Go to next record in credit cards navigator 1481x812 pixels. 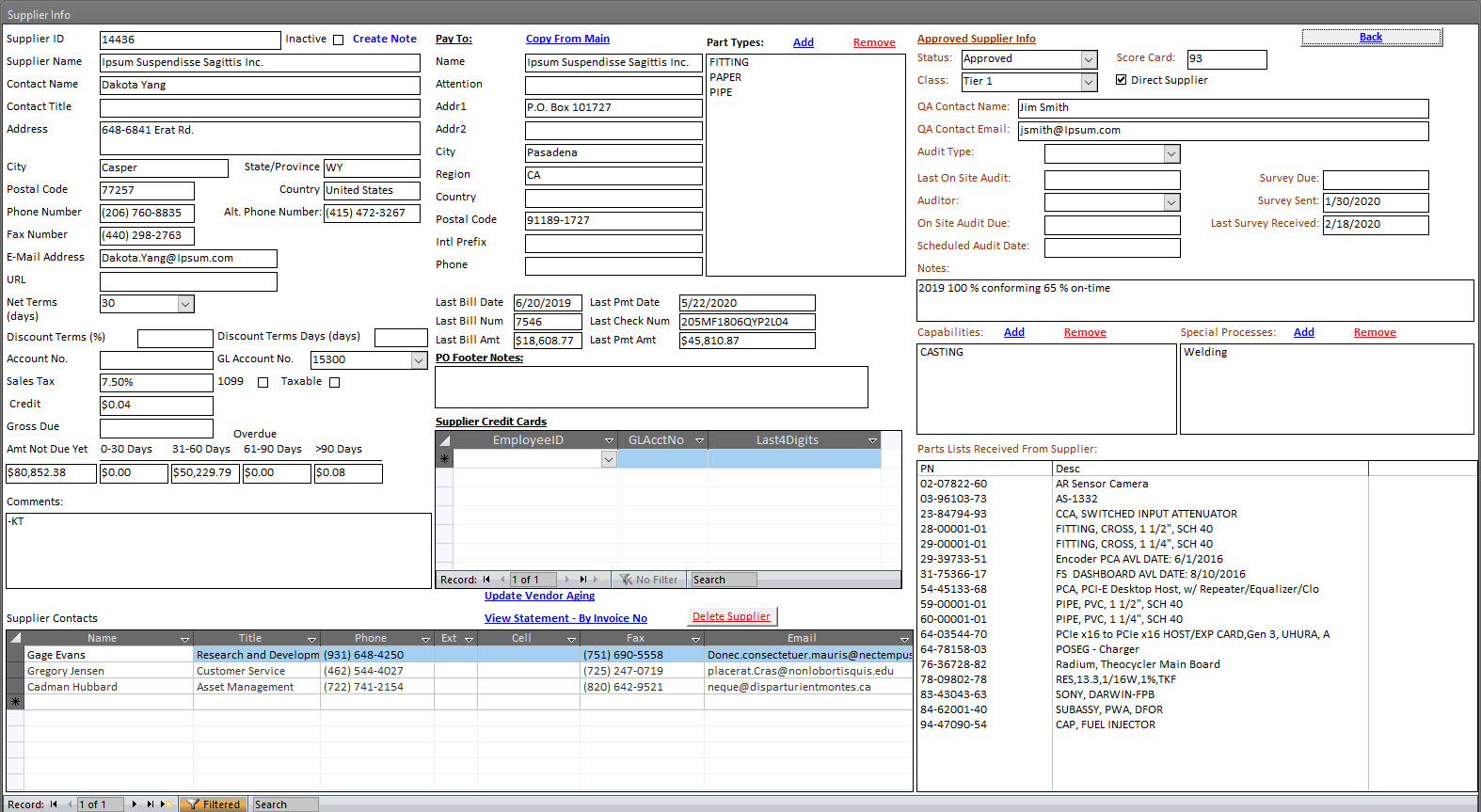coord(567,580)
